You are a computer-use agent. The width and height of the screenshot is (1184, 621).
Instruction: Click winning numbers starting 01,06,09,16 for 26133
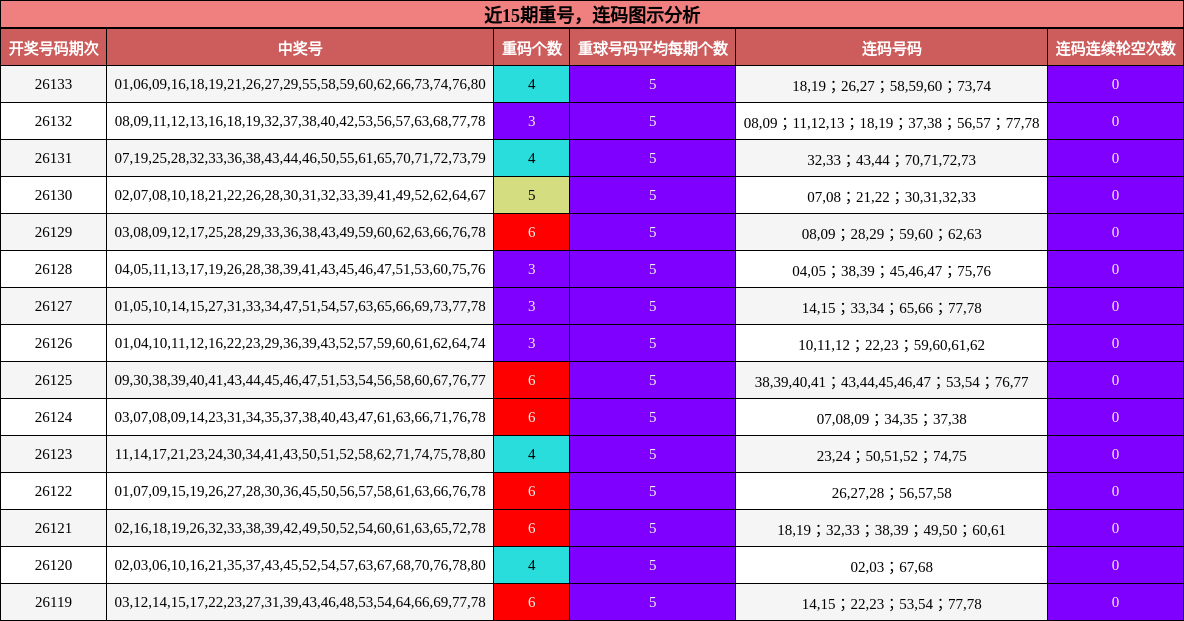(x=300, y=84)
